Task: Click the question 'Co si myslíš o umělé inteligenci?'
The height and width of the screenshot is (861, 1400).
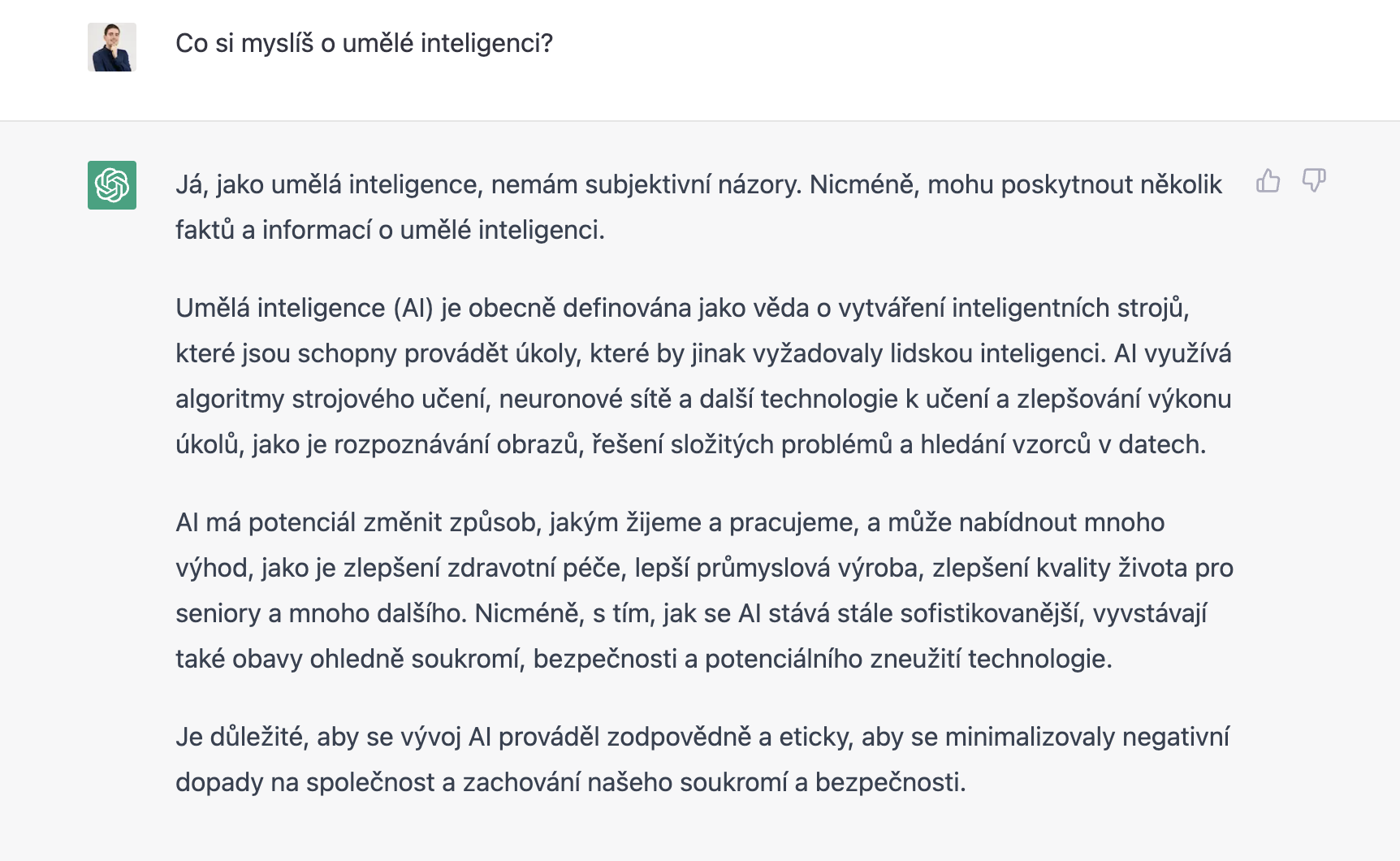Action: pos(364,43)
